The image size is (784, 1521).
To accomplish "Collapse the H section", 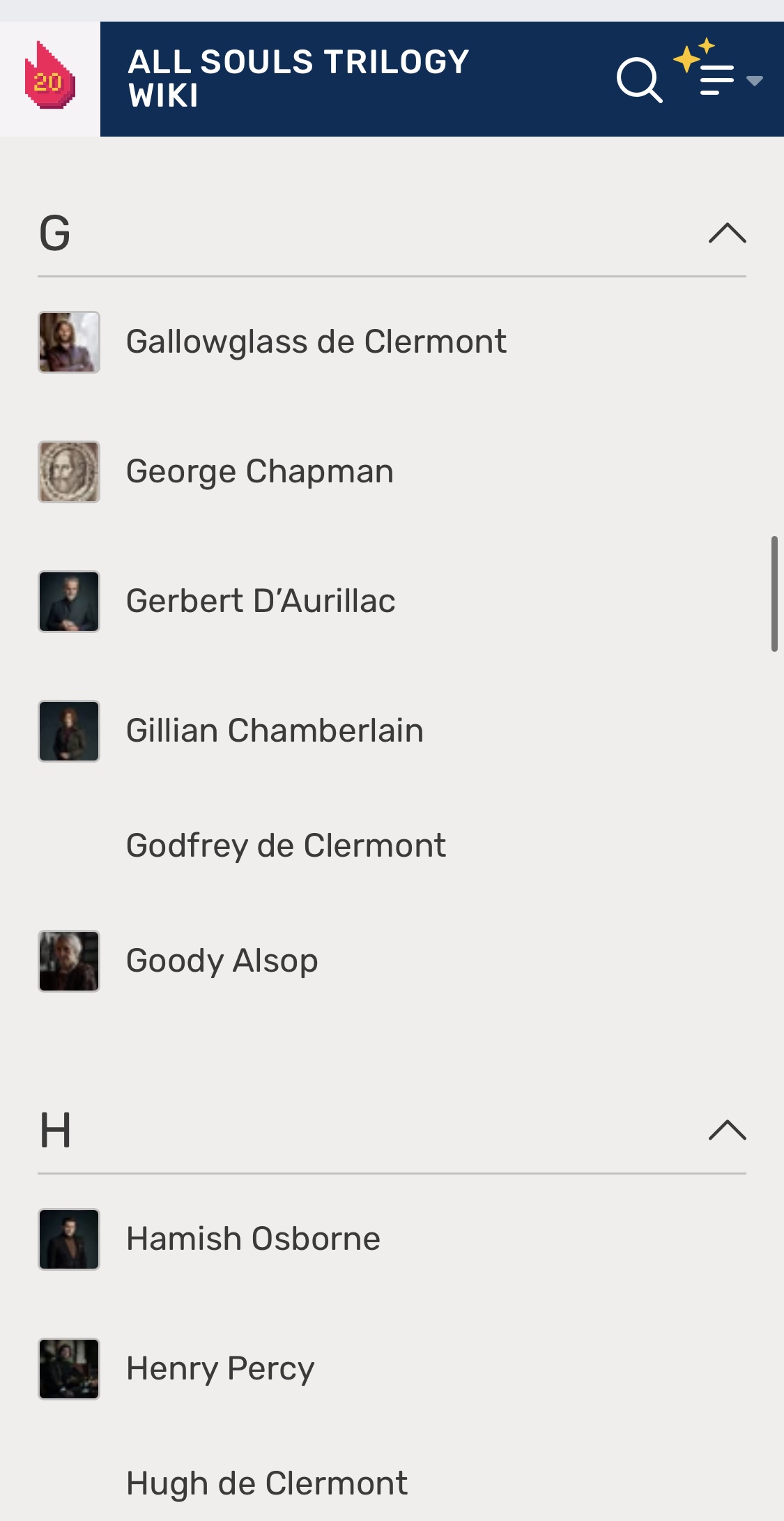I will (727, 1130).
